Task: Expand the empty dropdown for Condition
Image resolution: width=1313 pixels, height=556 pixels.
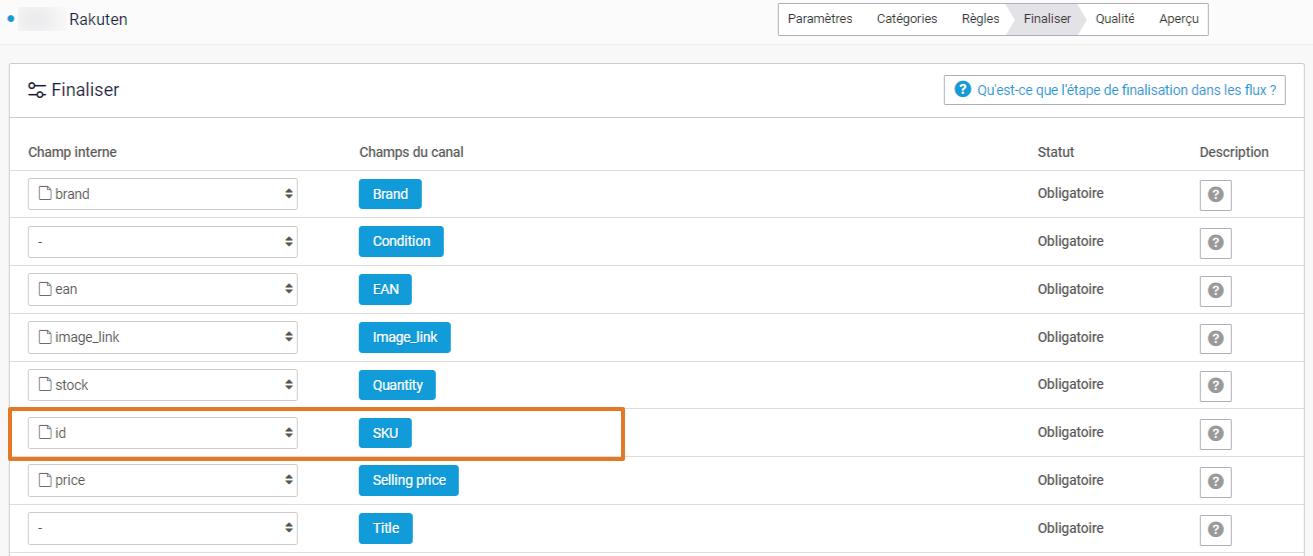Action: pyautogui.click(x=162, y=242)
